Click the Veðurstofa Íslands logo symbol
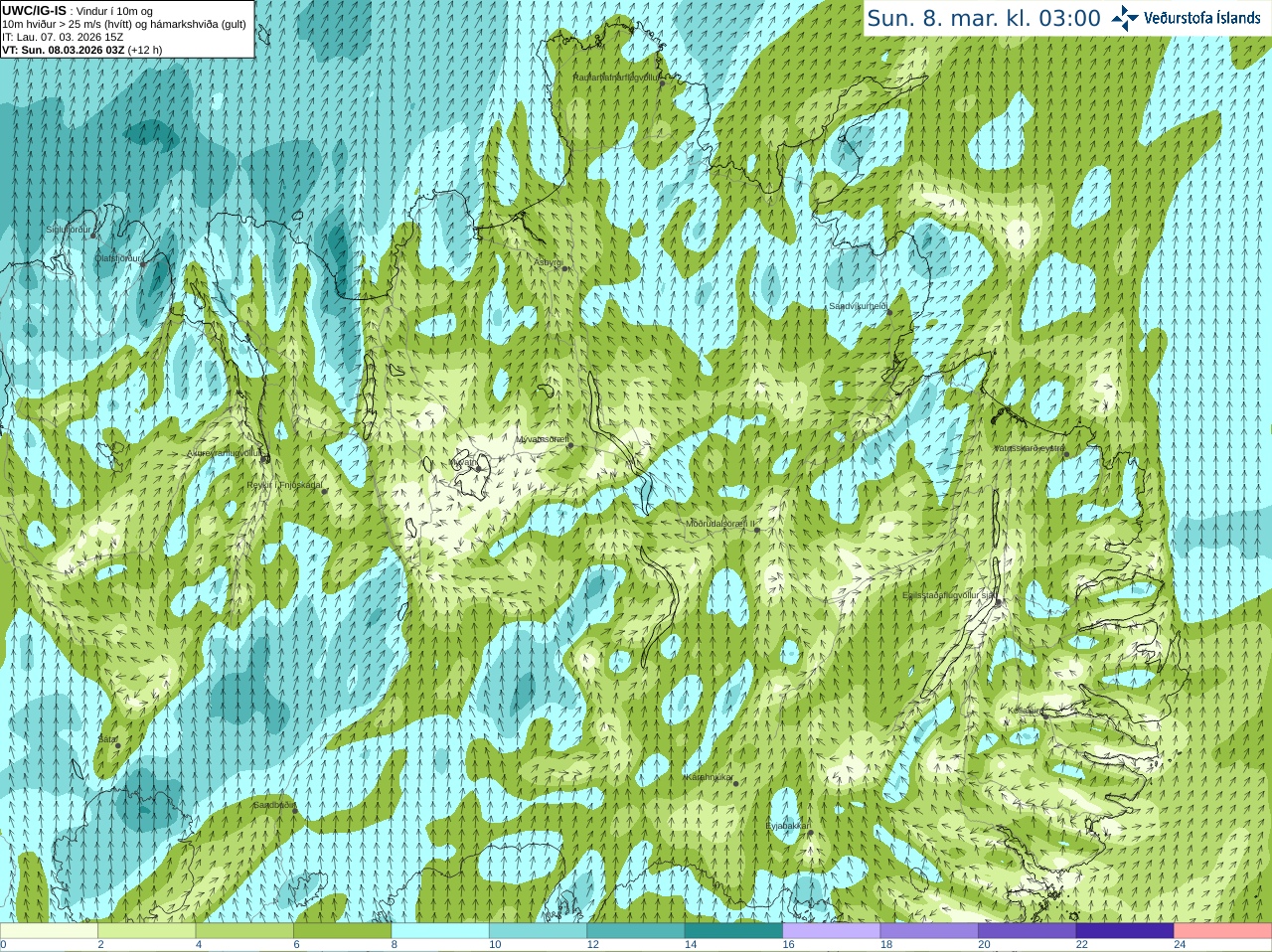Image resolution: width=1272 pixels, height=952 pixels. point(1125,18)
